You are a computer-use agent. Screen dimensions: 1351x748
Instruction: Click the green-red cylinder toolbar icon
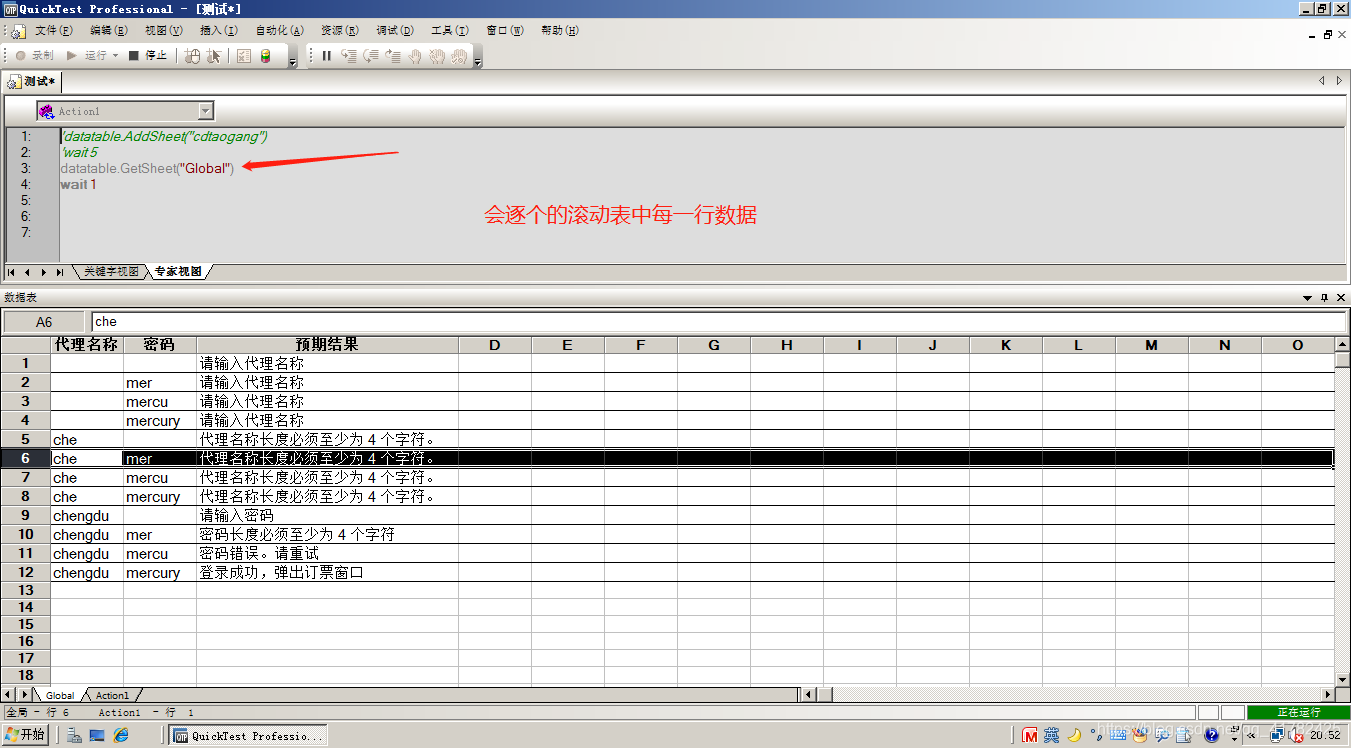click(265, 56)
